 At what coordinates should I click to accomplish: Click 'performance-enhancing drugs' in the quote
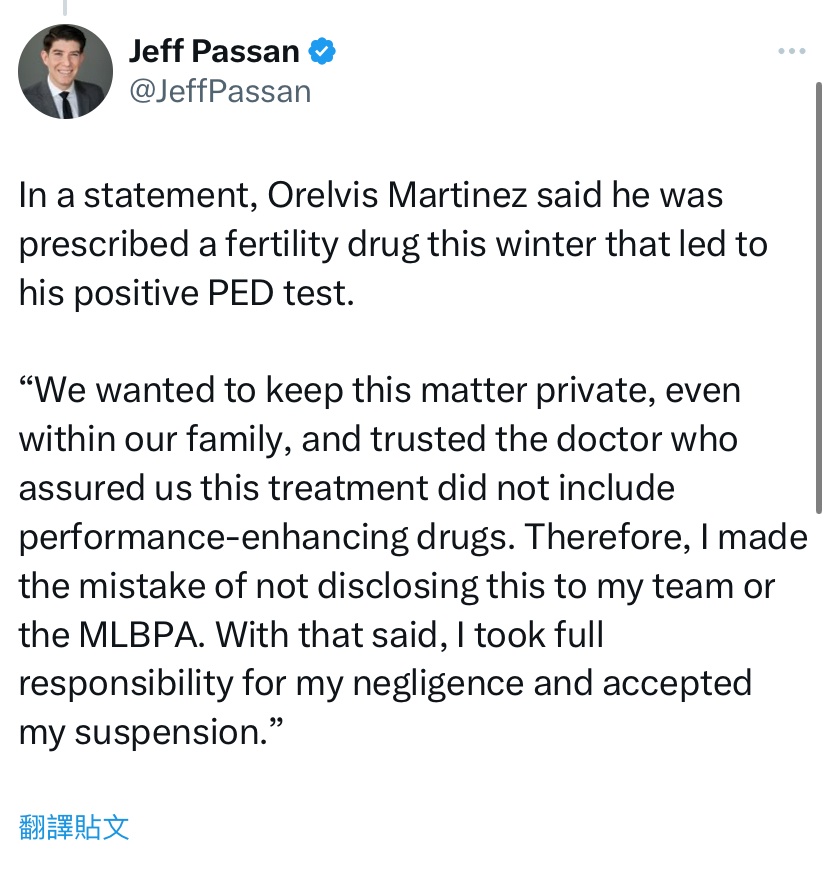pyautogui.click(x=267, y=538)
